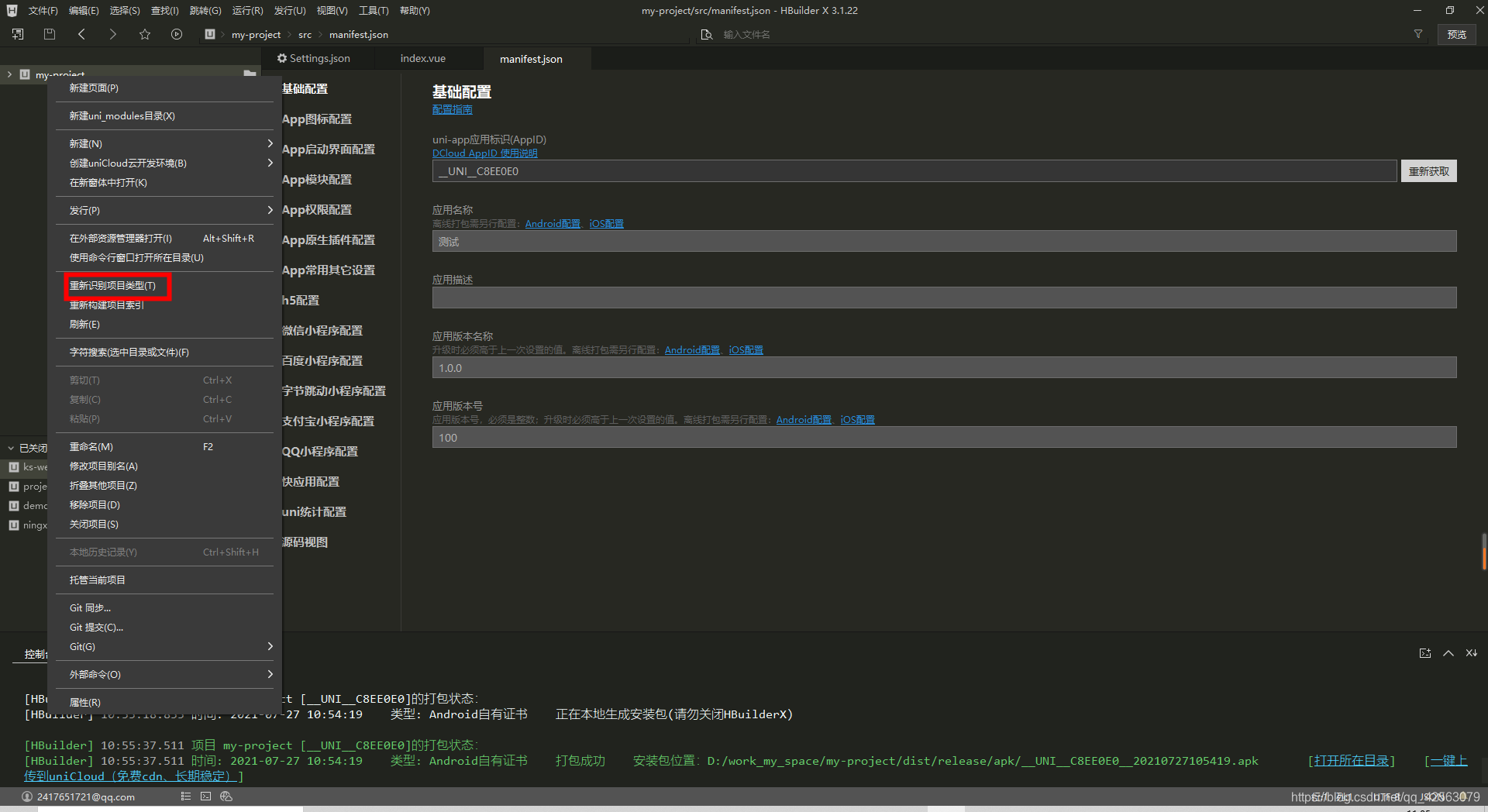Image resolution: width=1488 pixels, height=812 pixels.
Task: Click the 应用版本号 field showing 100
Action: 944,438
